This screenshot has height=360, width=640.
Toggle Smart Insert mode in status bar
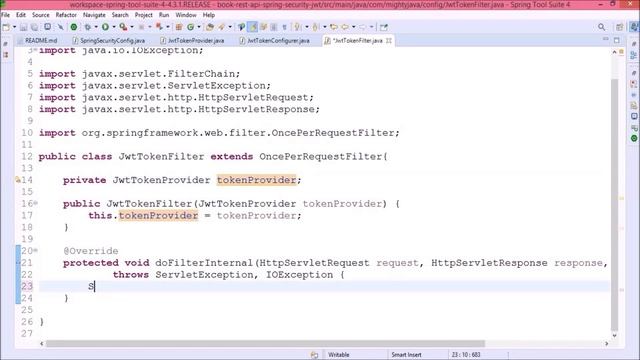tap(406, 355)
